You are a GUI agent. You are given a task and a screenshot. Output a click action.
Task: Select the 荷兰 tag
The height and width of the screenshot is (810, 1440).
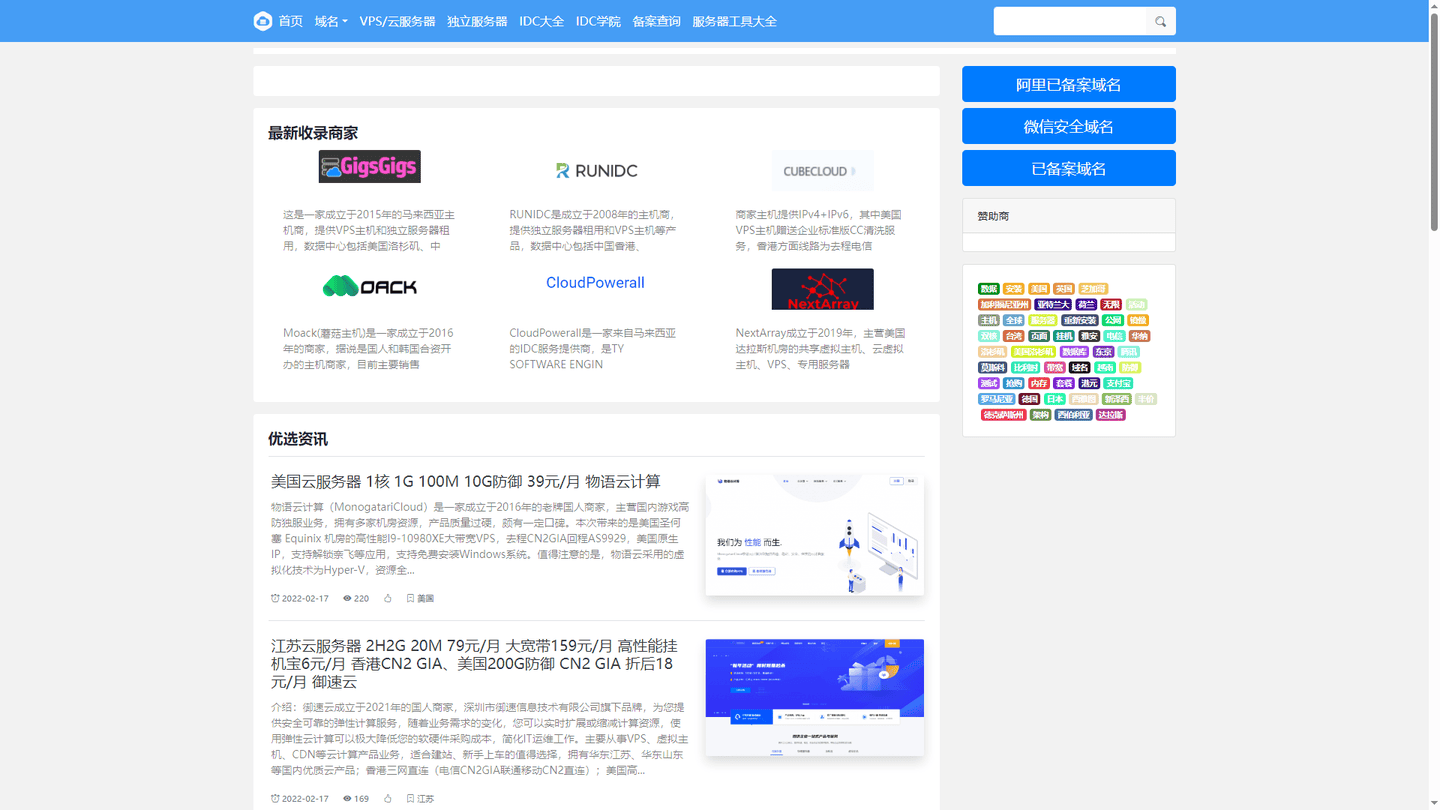1086,304
